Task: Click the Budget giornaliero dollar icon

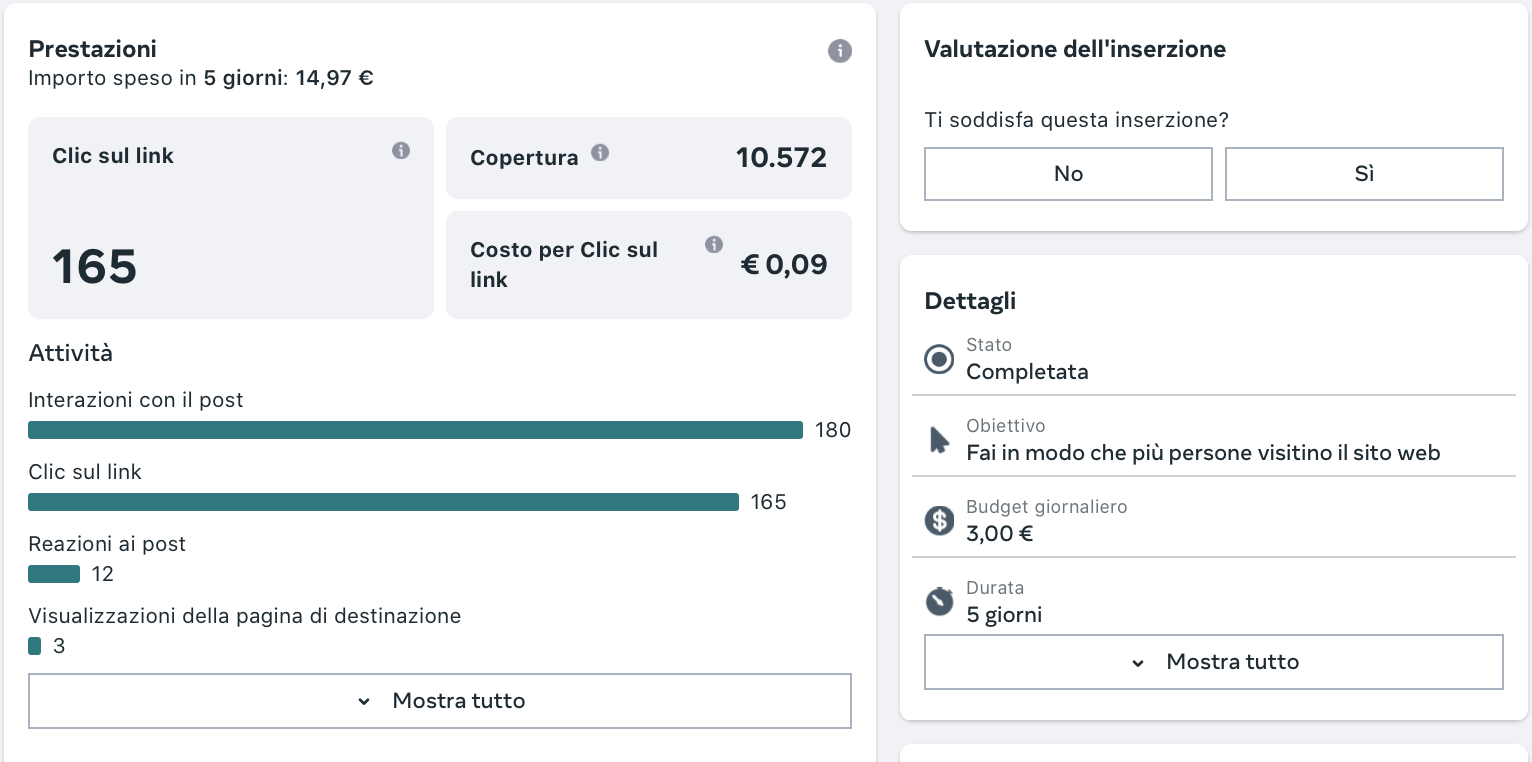Action: 939,521
